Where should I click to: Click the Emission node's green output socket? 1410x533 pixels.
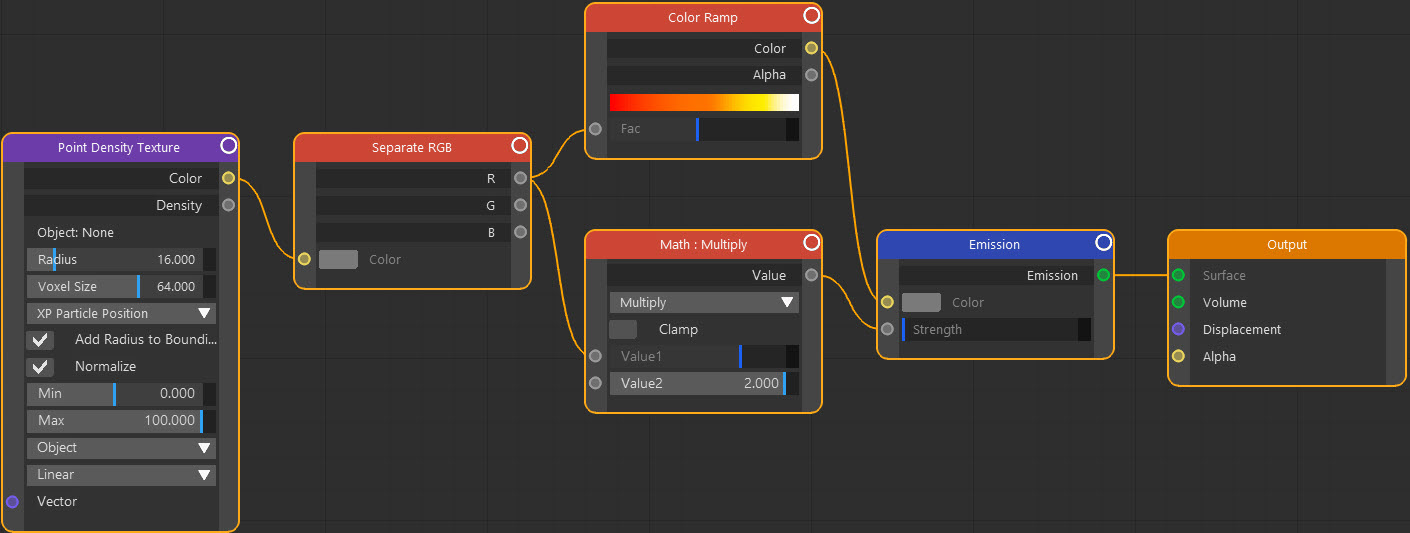click(1103, 275)
